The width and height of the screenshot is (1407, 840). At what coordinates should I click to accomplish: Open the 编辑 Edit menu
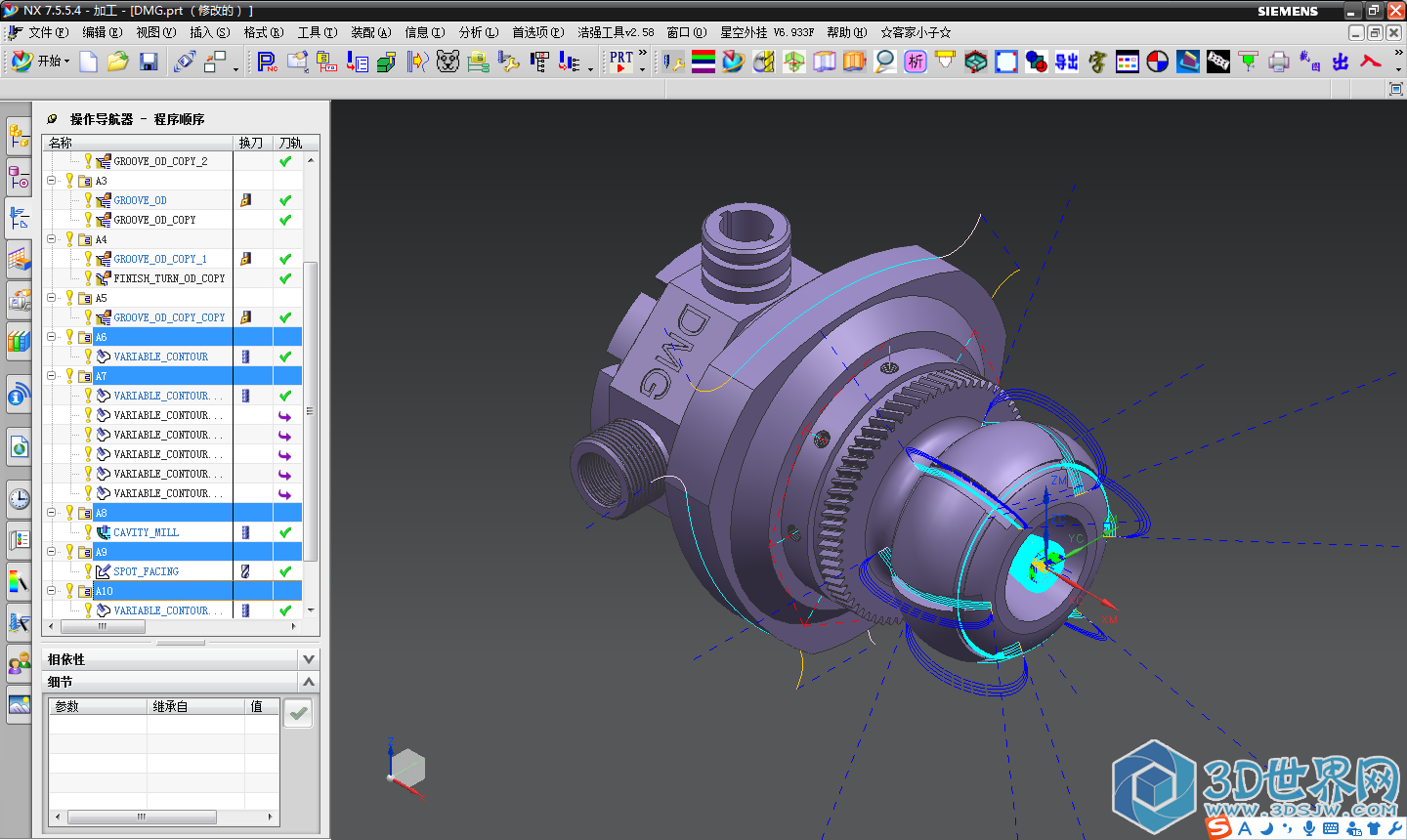pos(103,32)
